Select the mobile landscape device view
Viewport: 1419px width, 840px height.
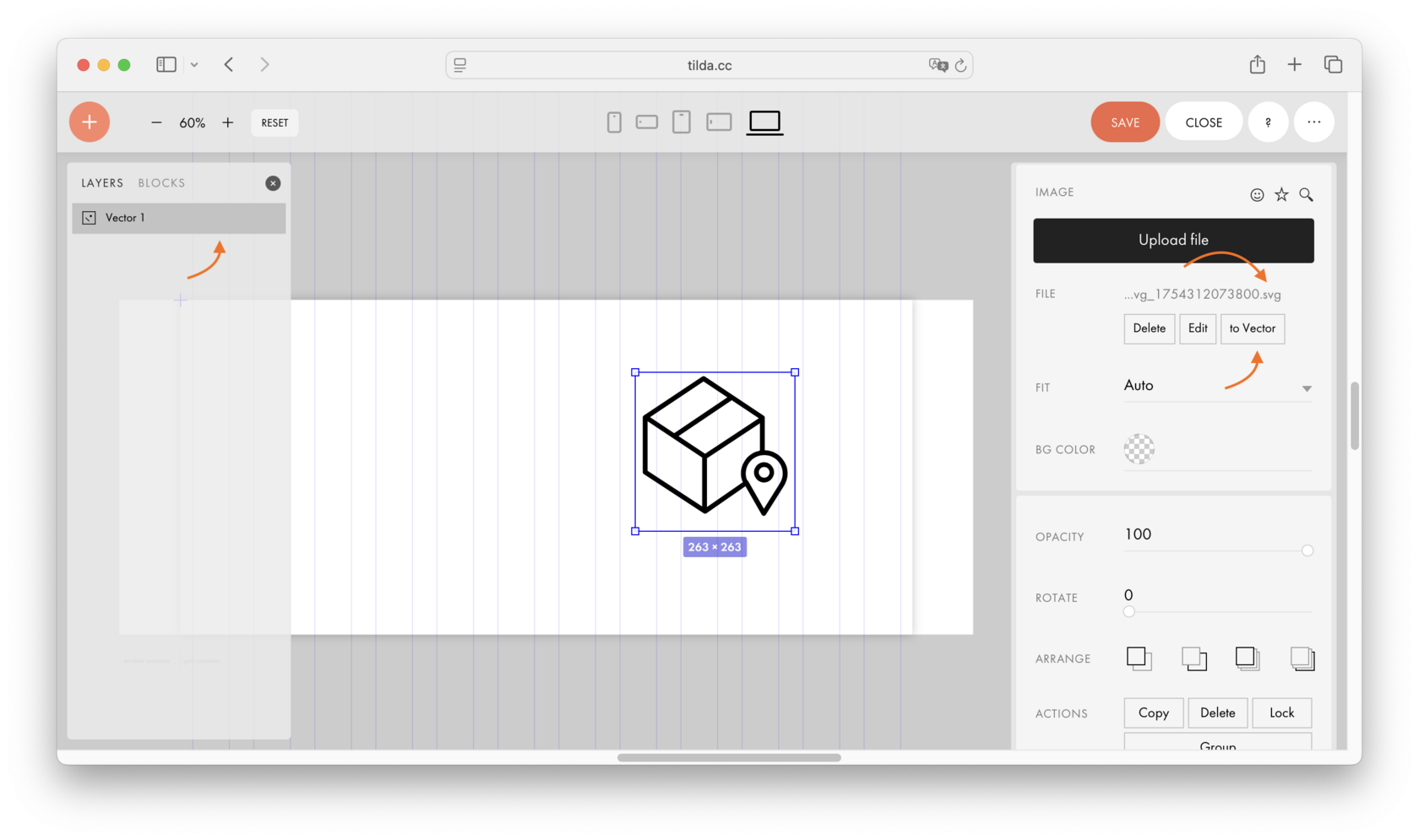[647, 122]
